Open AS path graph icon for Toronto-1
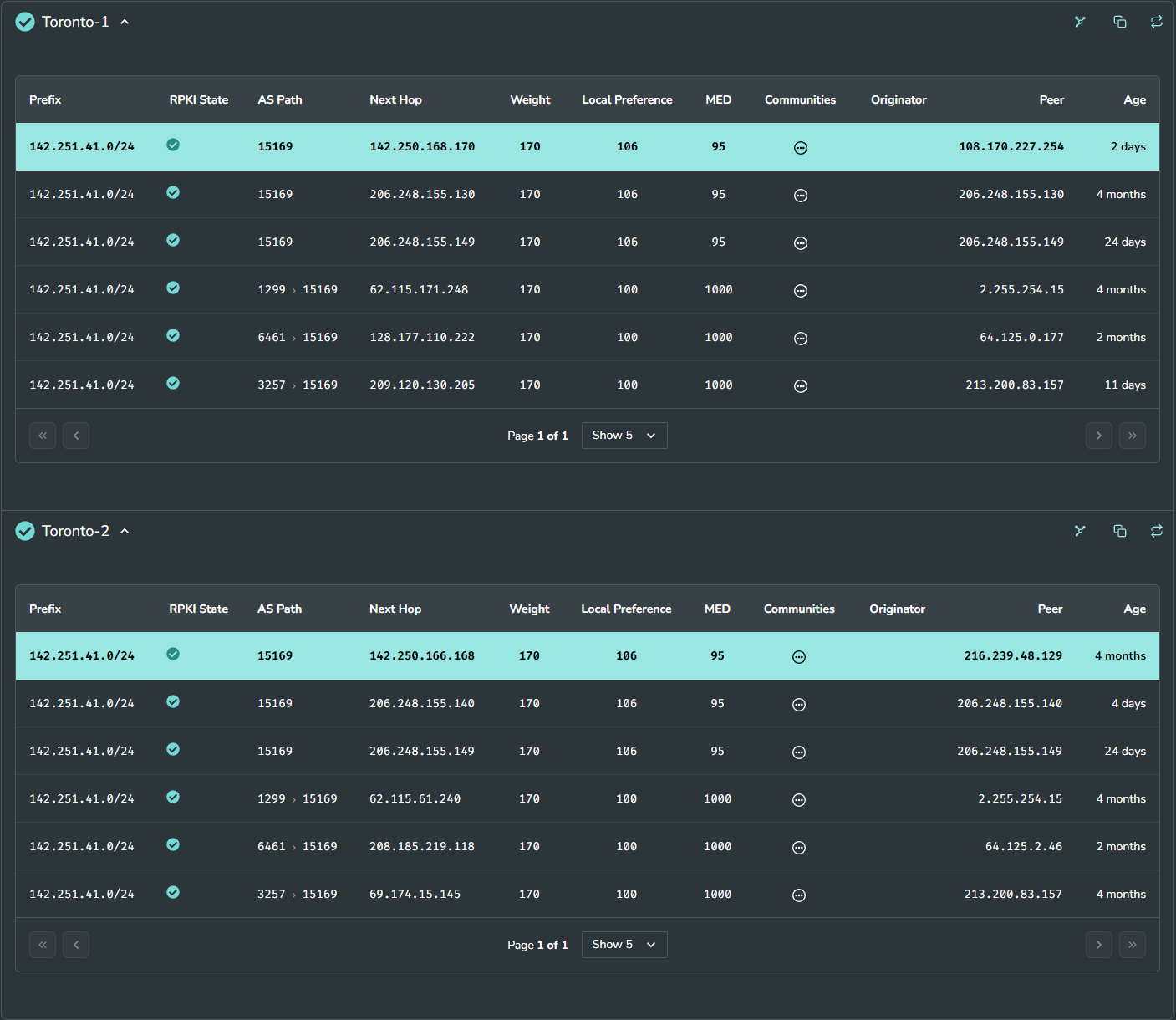The width and height of the screenshot is (1176, 1020). 1080,22
